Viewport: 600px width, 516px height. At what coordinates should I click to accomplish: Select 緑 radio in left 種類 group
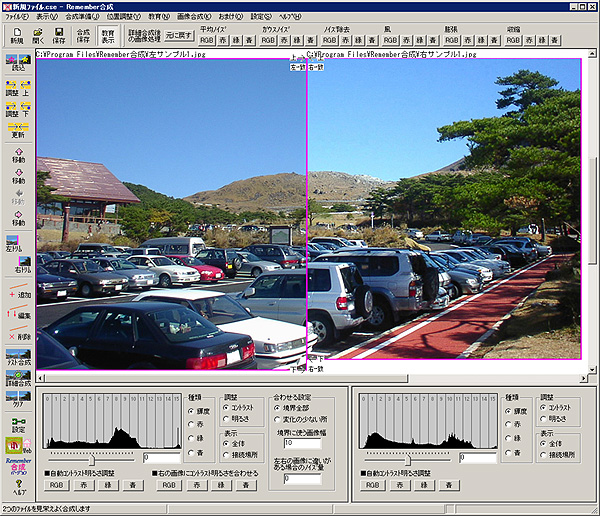tap(196, 438)
